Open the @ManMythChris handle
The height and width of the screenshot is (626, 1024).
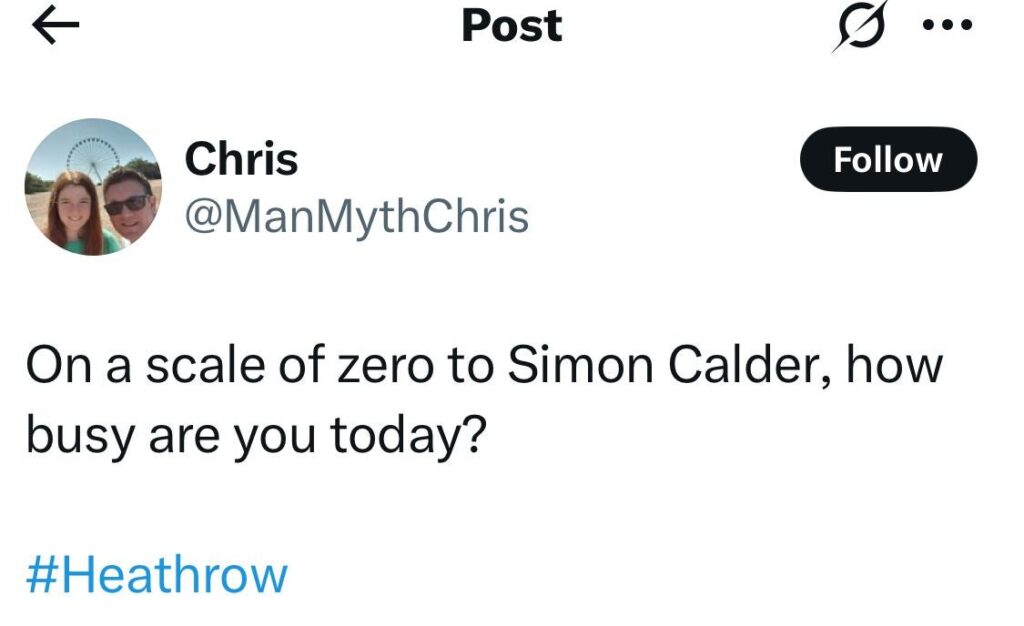356,215
